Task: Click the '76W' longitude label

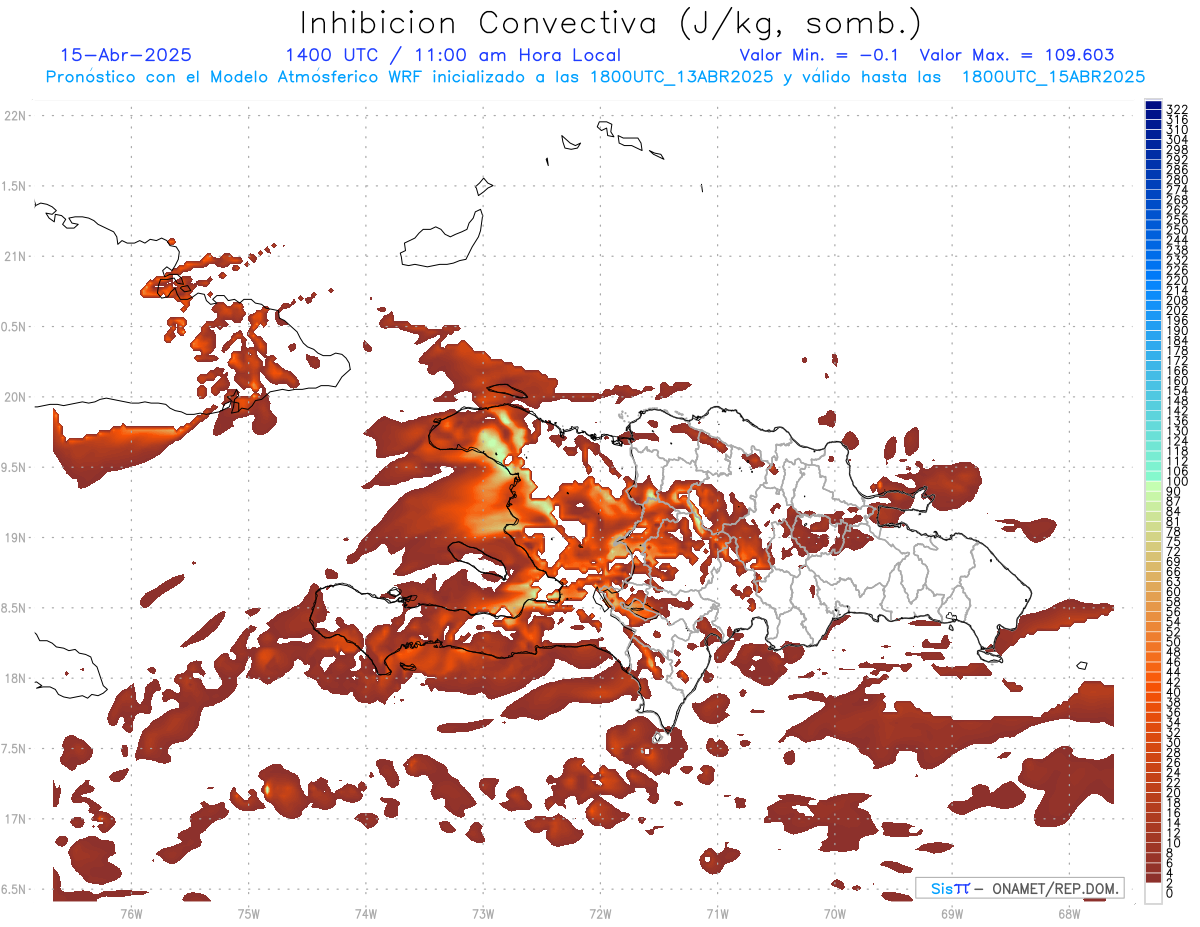Action: [131, 913]
